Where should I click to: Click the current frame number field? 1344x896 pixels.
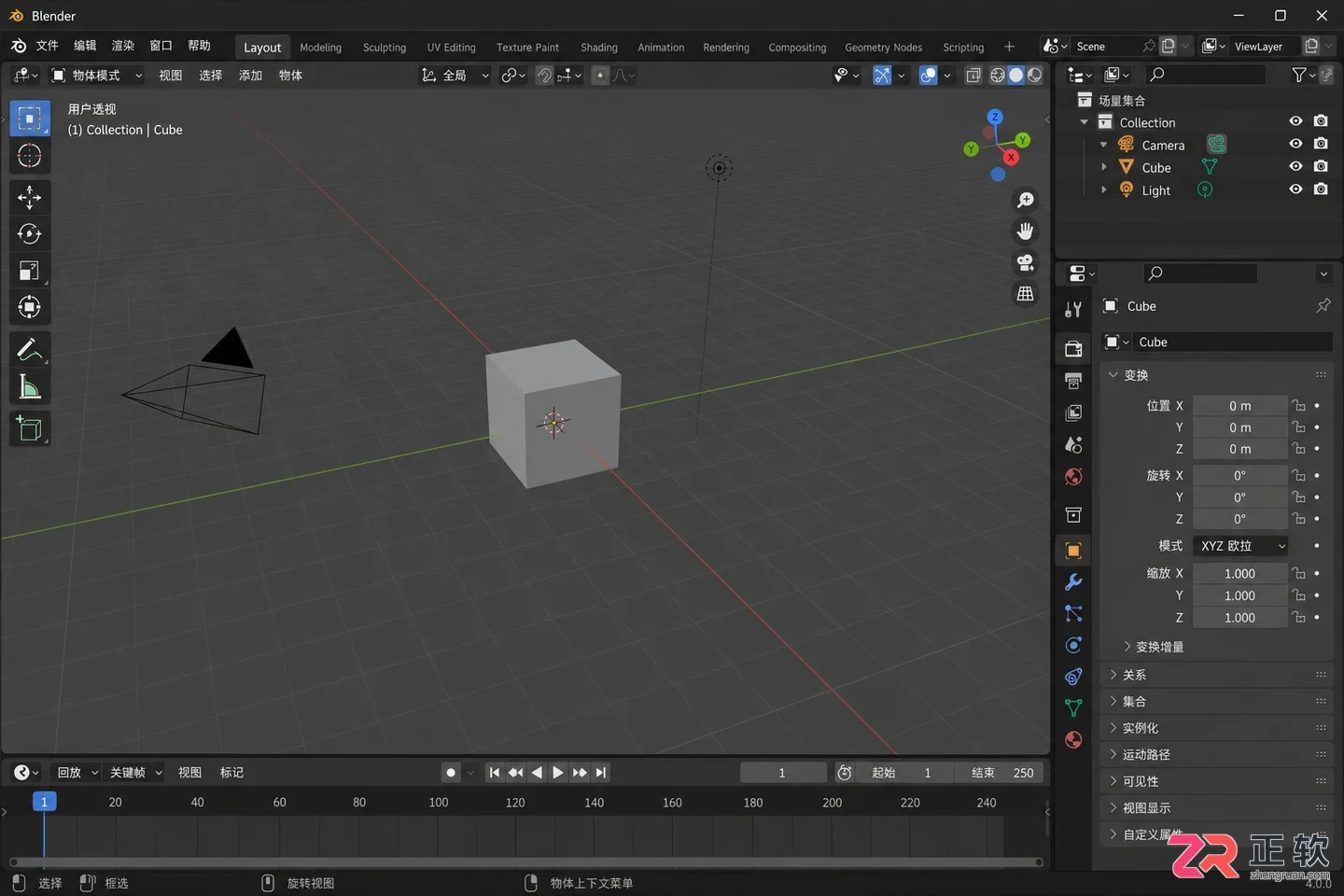[783, 773]
